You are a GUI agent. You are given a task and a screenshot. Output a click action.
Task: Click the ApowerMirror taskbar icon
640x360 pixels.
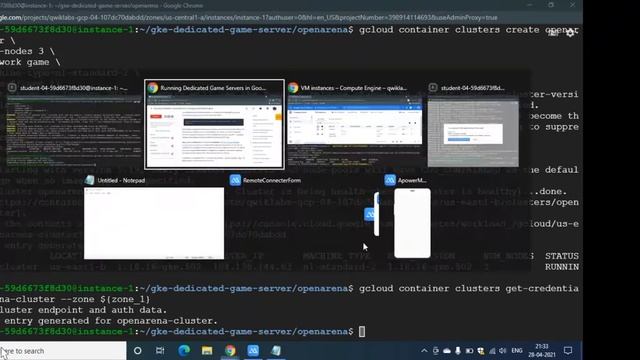(x=253, y=350)
